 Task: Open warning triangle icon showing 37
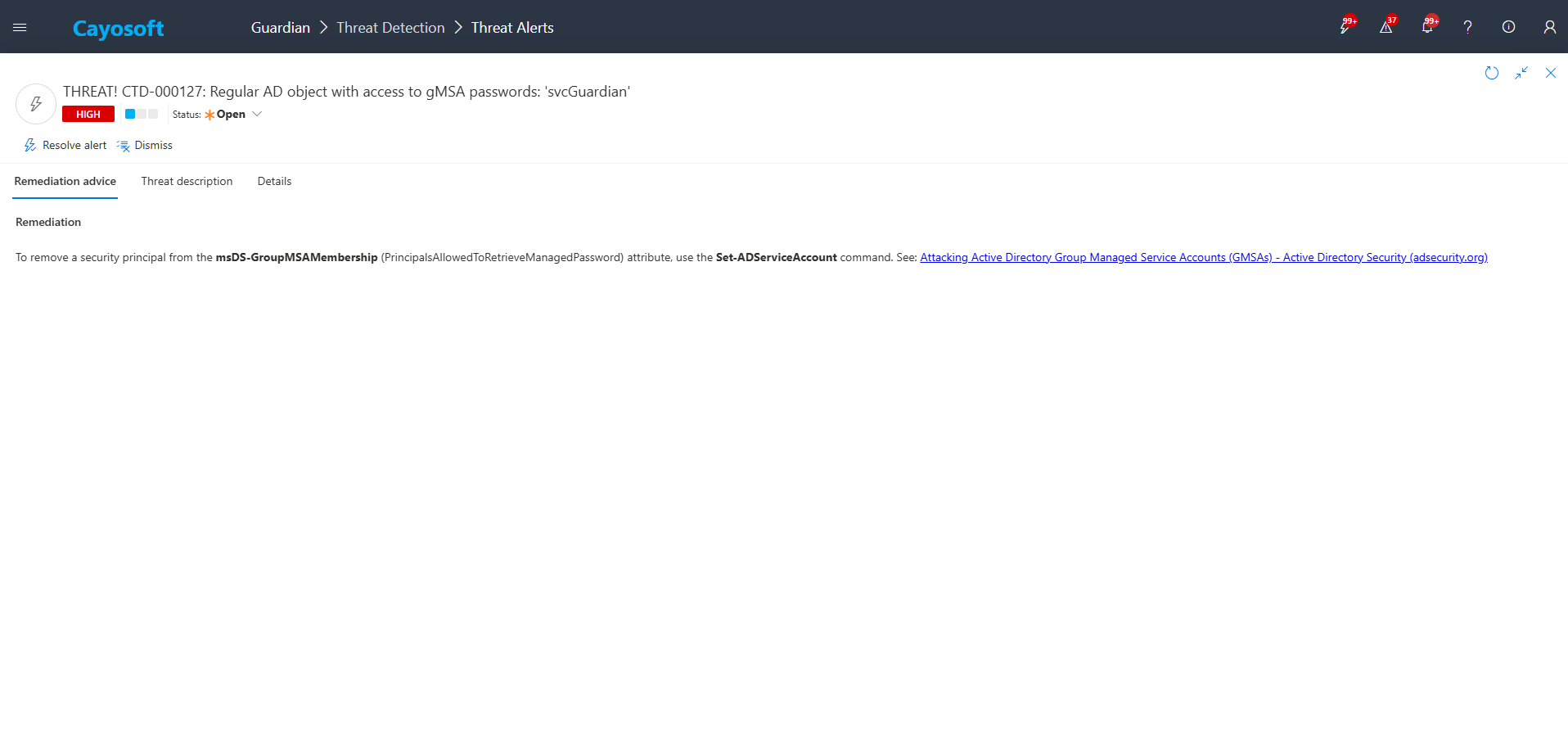[1386, 27]
